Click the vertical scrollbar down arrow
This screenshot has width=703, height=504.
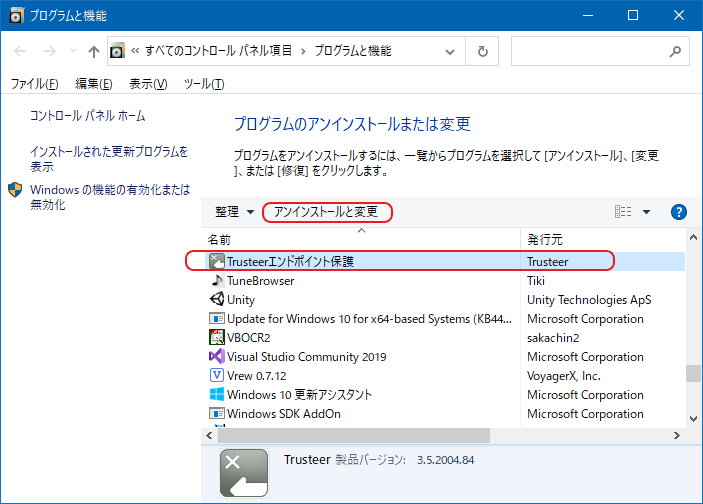pyautogui.click(x=693, y=419)
